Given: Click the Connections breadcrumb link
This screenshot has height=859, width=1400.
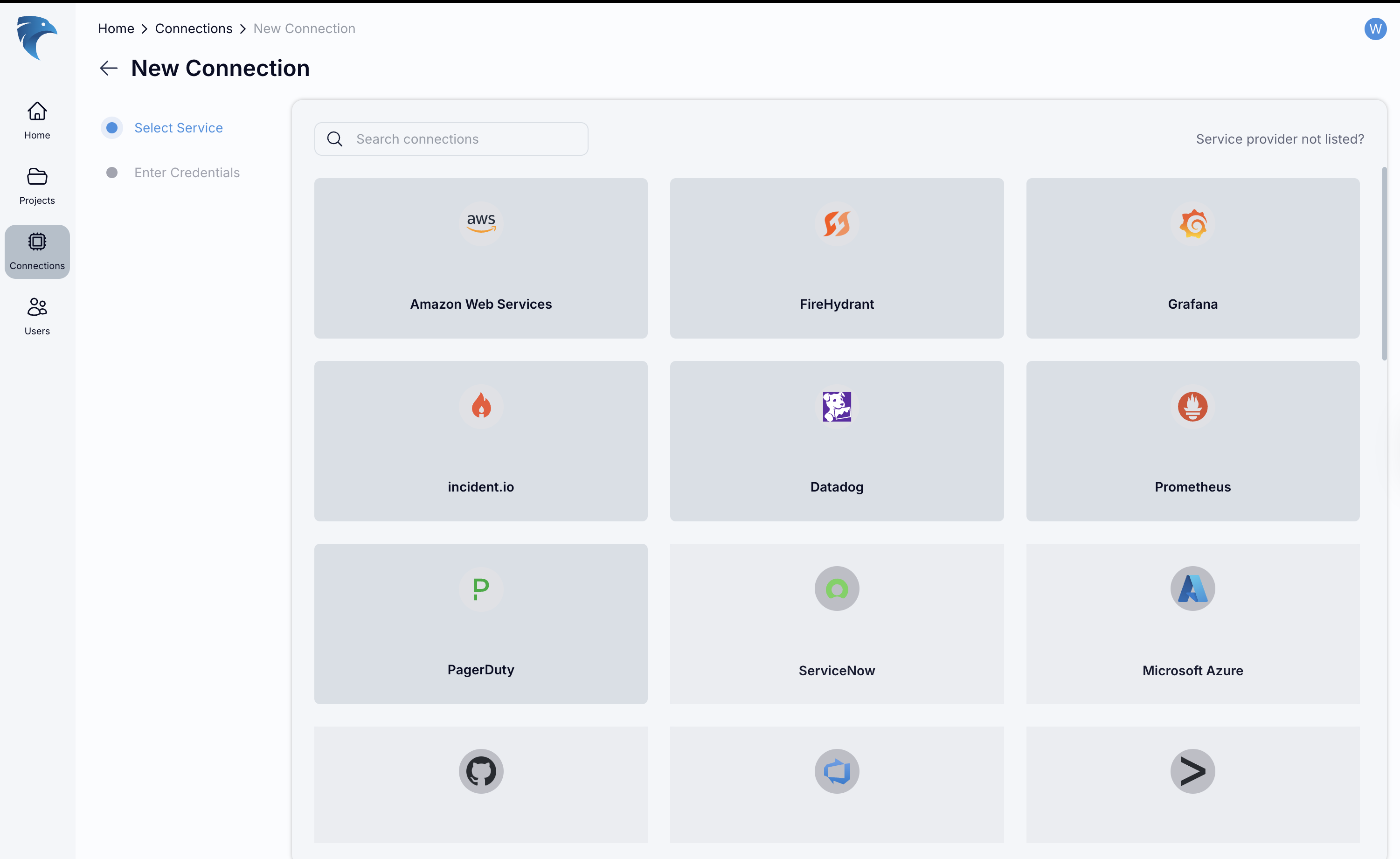Looking at the screenshot, I should point(194,28).
